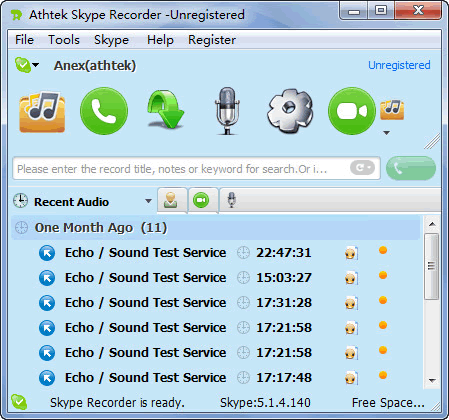Screen dimensions: 449x420
Task: Click the microphone record icon
Action: point(227,111)
